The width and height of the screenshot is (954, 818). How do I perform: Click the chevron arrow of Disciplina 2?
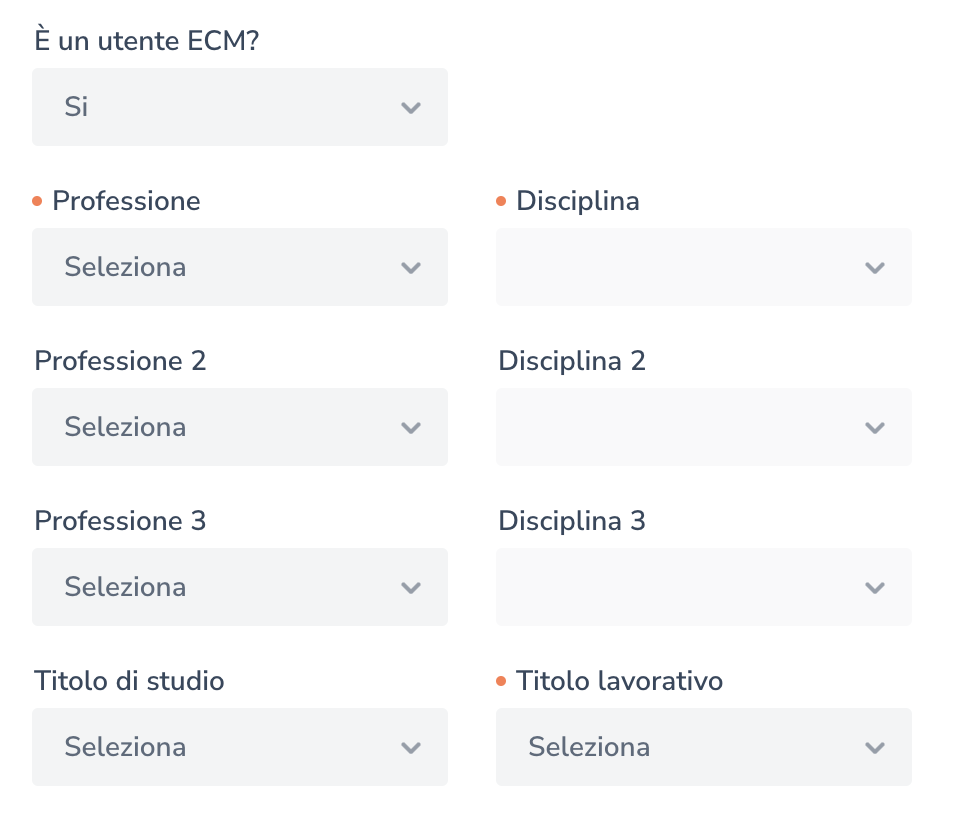tap(874, 428)
